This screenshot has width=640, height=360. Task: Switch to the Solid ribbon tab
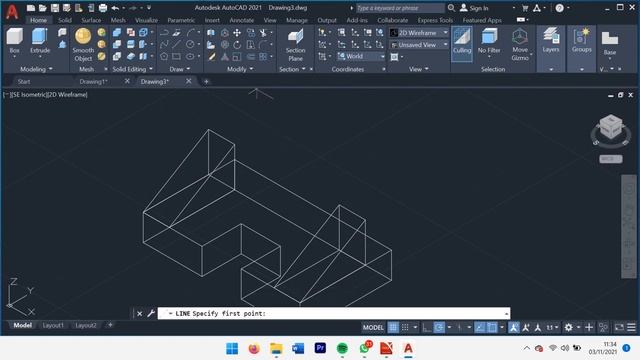point(65,20)
